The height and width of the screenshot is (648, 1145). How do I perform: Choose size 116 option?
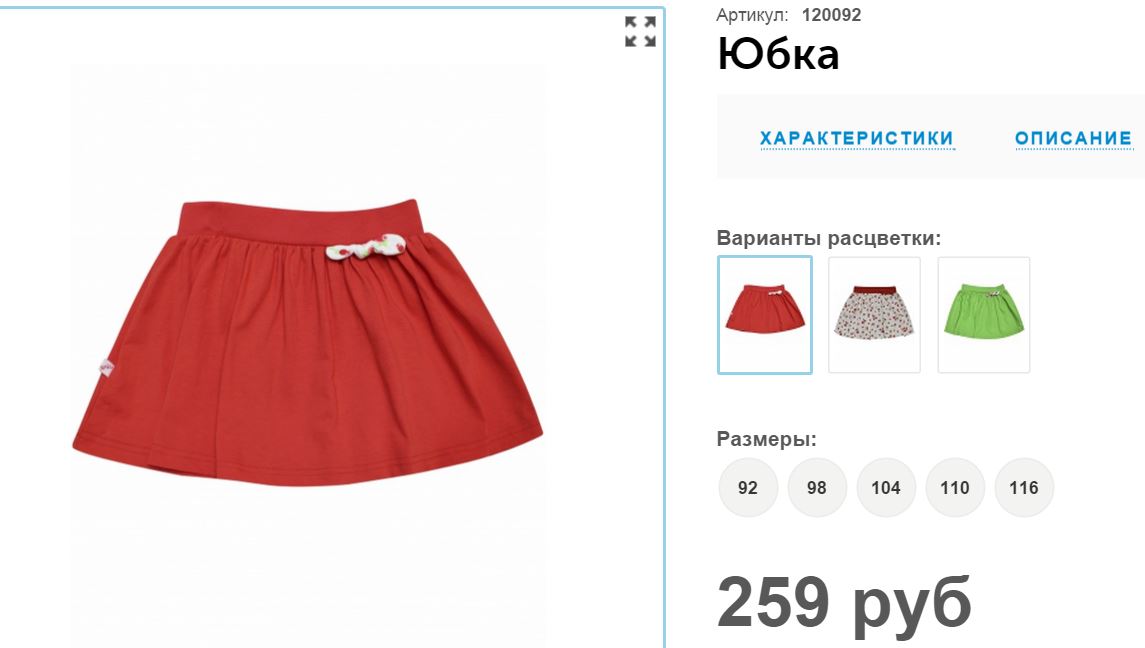click(1024, 487)
